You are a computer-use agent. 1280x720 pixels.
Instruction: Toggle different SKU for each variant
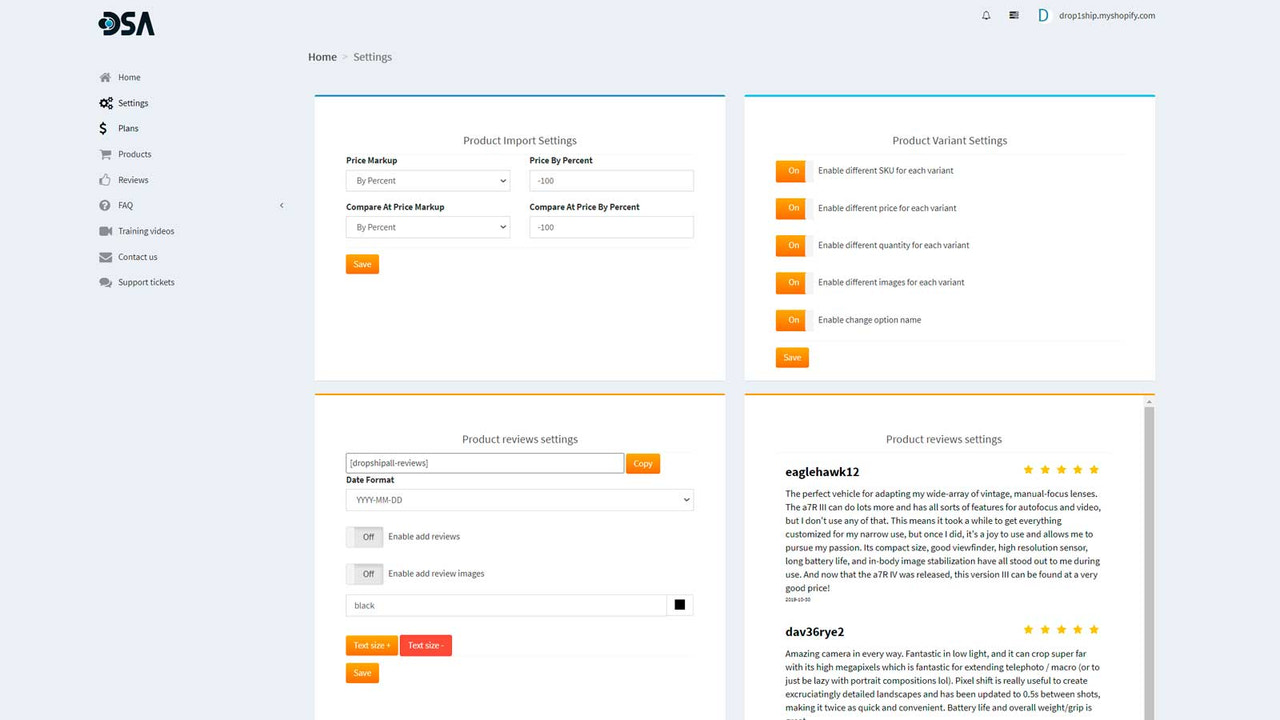pos(794,171)
